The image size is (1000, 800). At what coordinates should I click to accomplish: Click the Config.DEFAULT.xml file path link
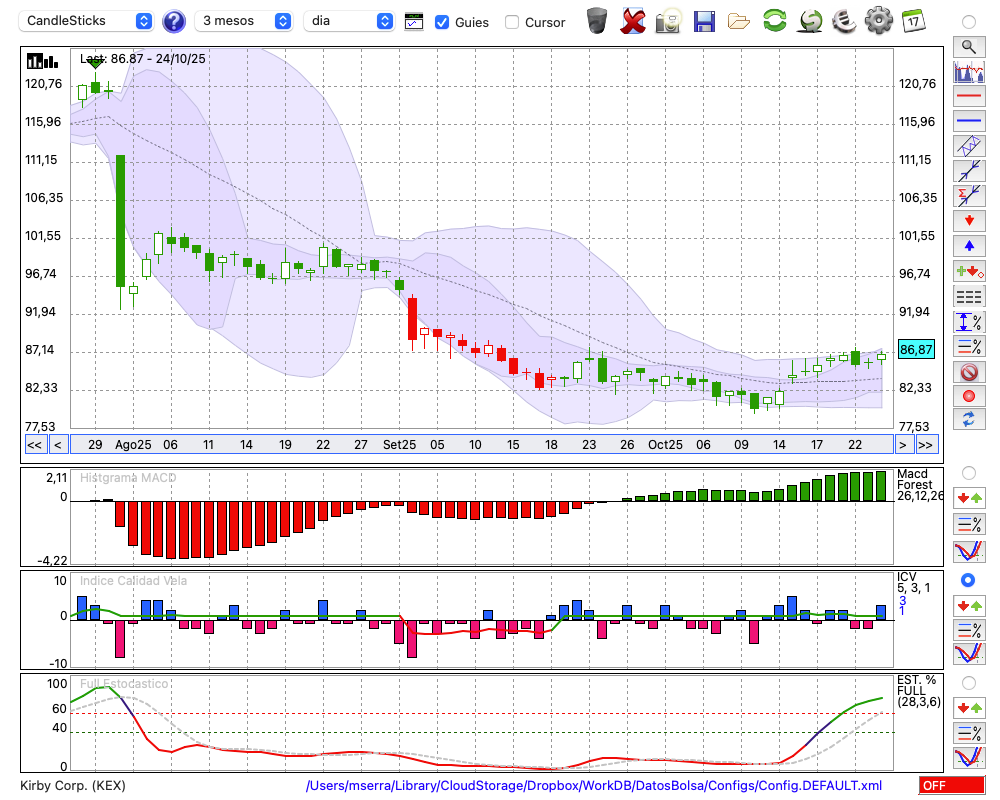[x=594, y=786]
